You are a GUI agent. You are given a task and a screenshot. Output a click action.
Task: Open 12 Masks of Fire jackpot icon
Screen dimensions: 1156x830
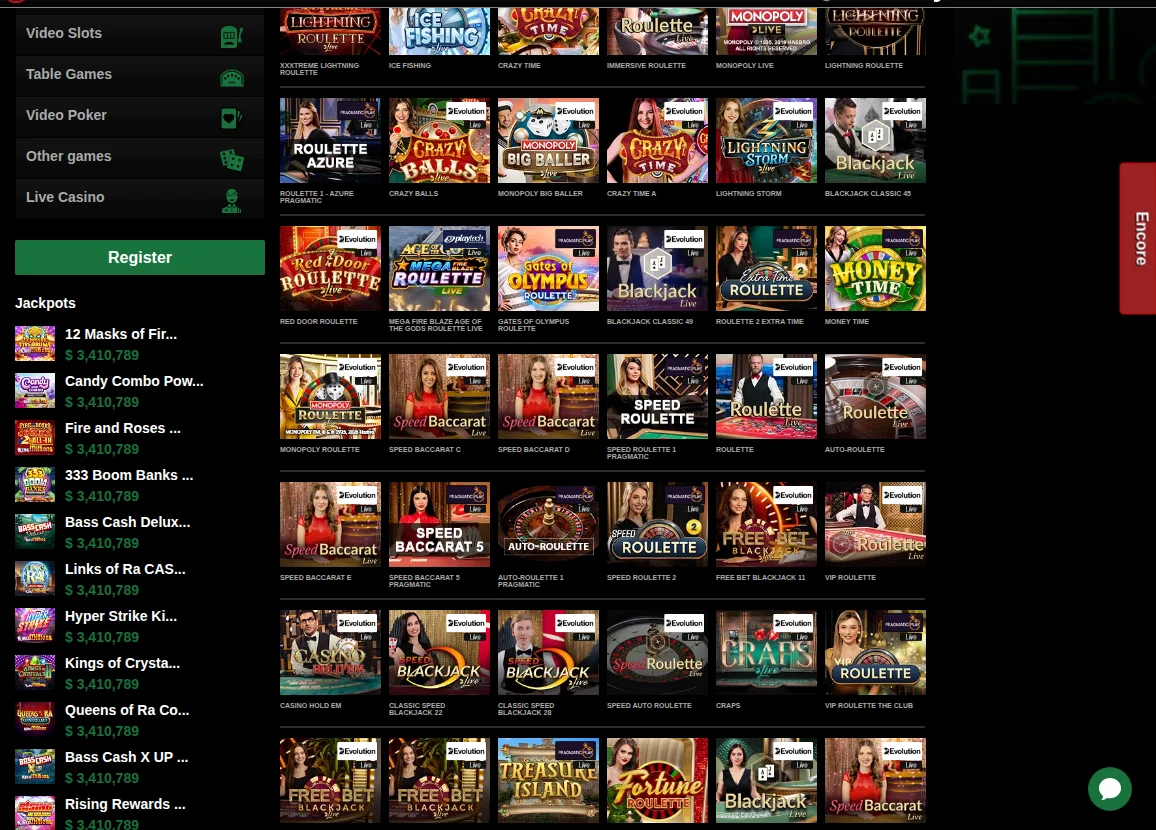[35, 343]
